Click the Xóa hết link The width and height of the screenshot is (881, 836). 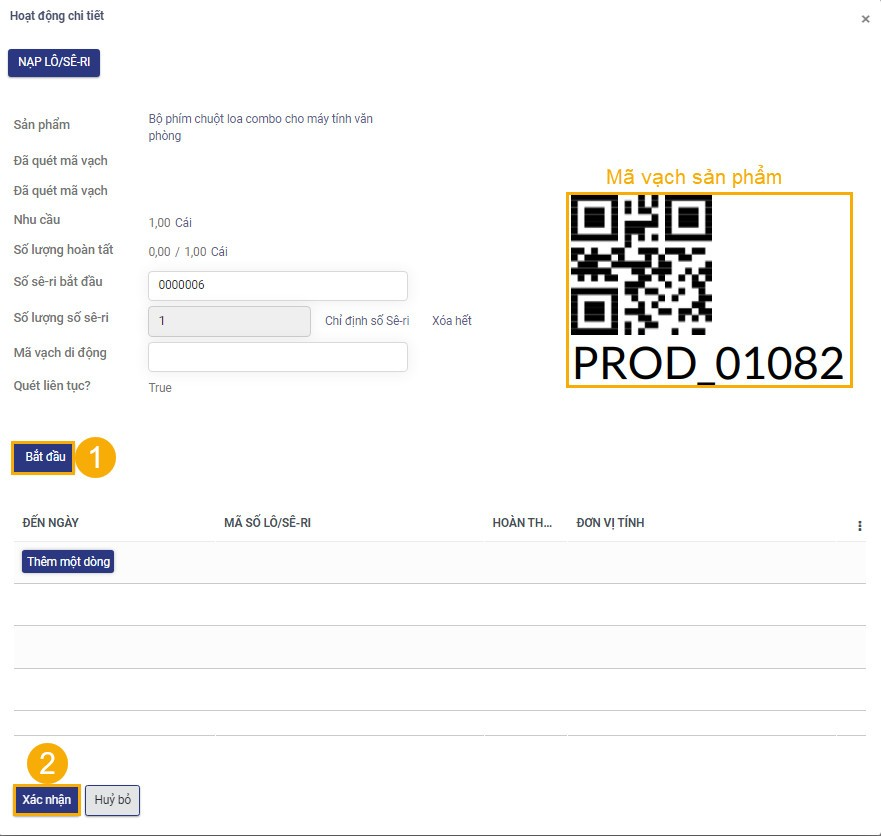point(452,321)
